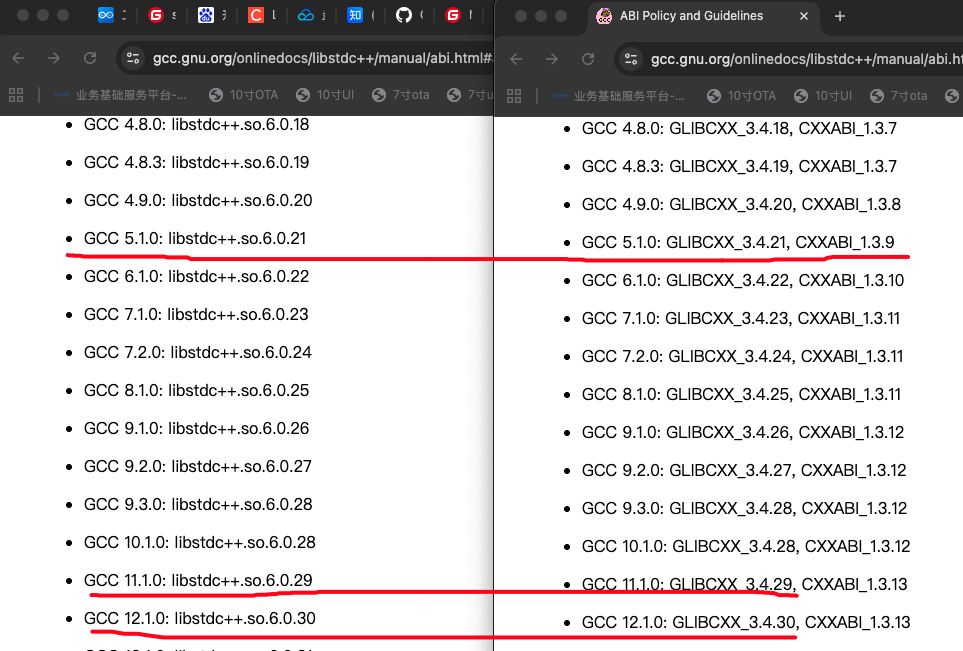Switch to the Baidu paw-icon tab
The height and width of the screenshot is (651, 963).
[206, 15]
